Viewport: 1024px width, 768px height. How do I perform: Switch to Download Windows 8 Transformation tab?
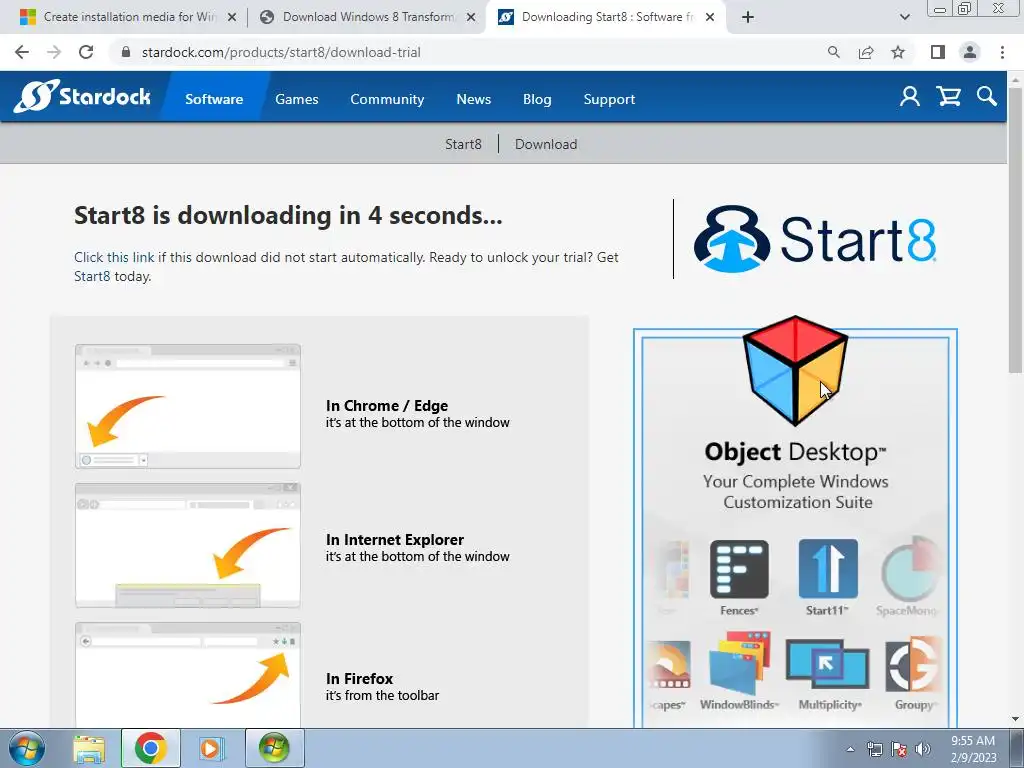366,17
